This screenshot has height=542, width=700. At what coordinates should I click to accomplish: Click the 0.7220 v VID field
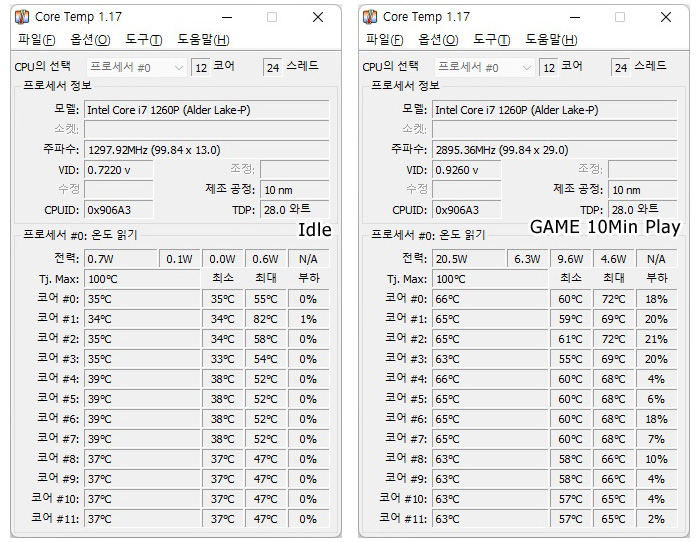(119, 170)
